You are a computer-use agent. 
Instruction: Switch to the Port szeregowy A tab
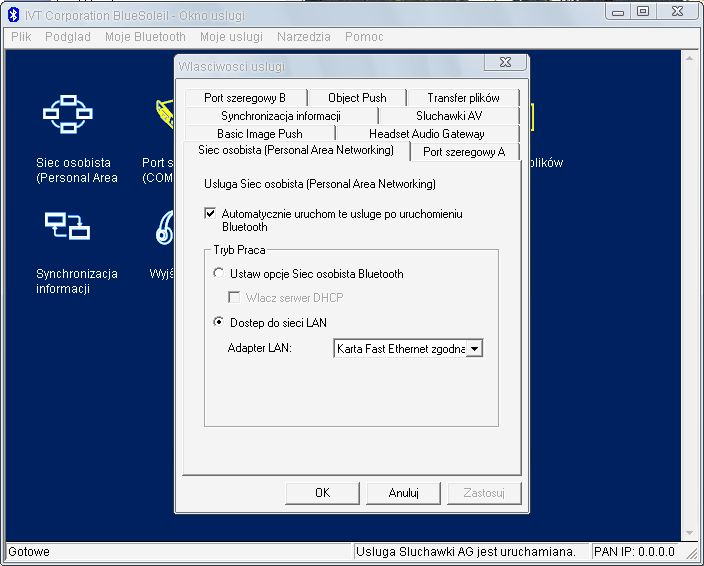click(464, 152)
